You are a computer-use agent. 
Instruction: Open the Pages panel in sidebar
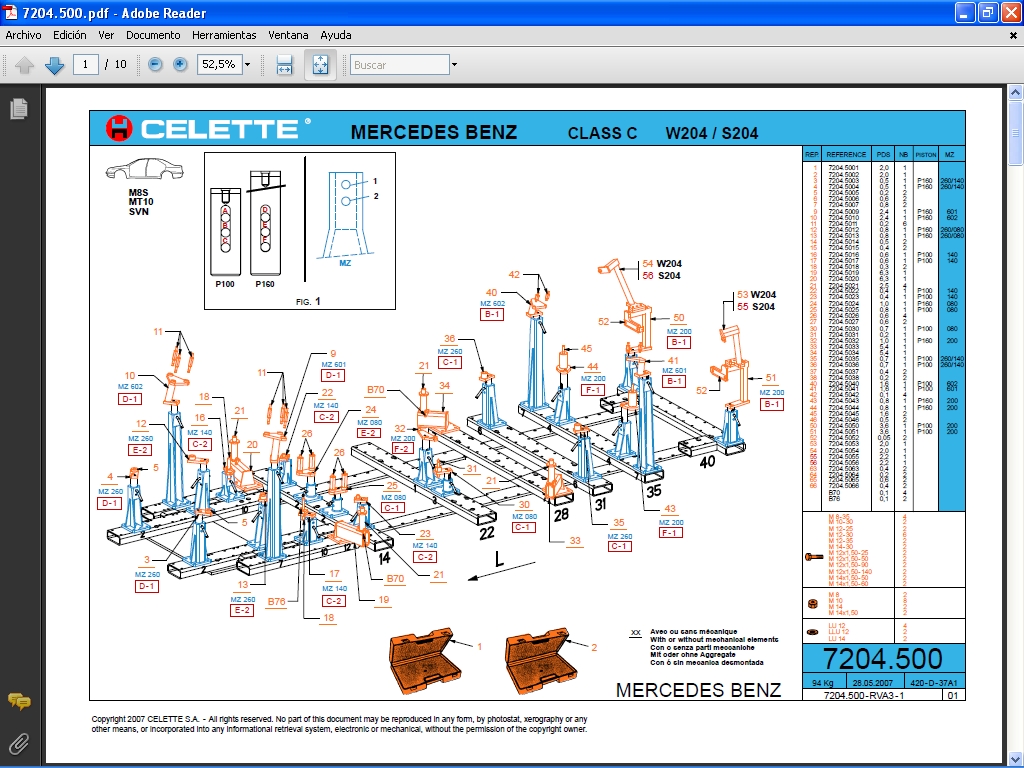(x=18, y=109)
